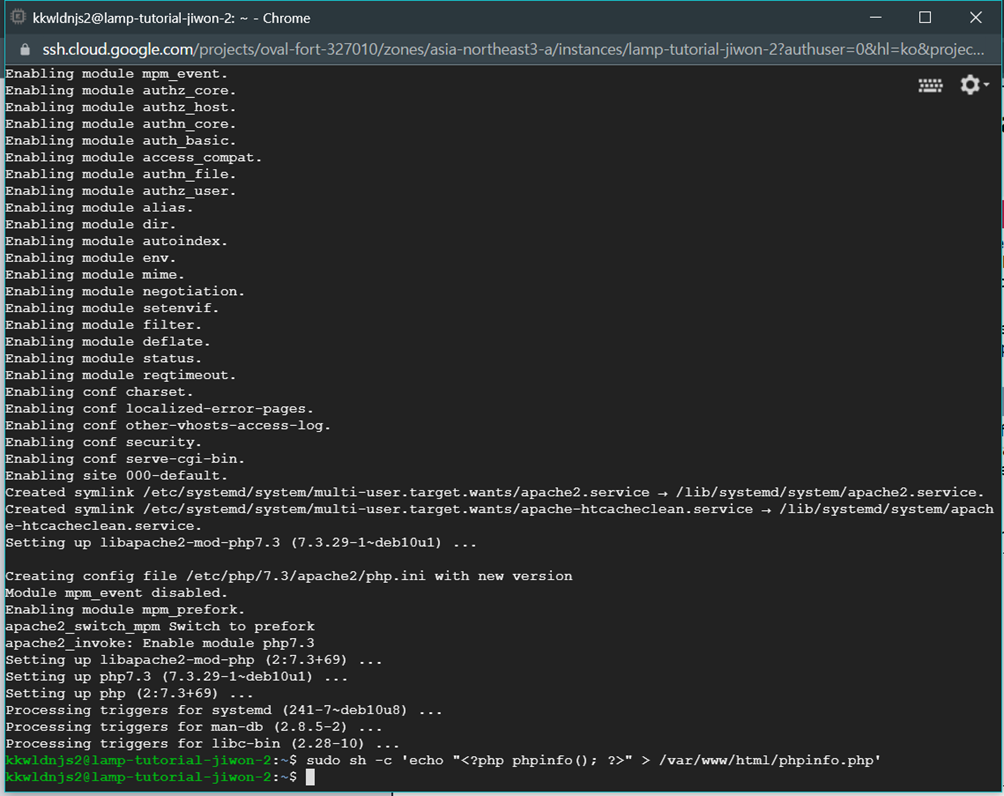1004x796 pixels.
Task: Click the line 'Enabling site 000-default.'
Action: (x=117, y=476)
